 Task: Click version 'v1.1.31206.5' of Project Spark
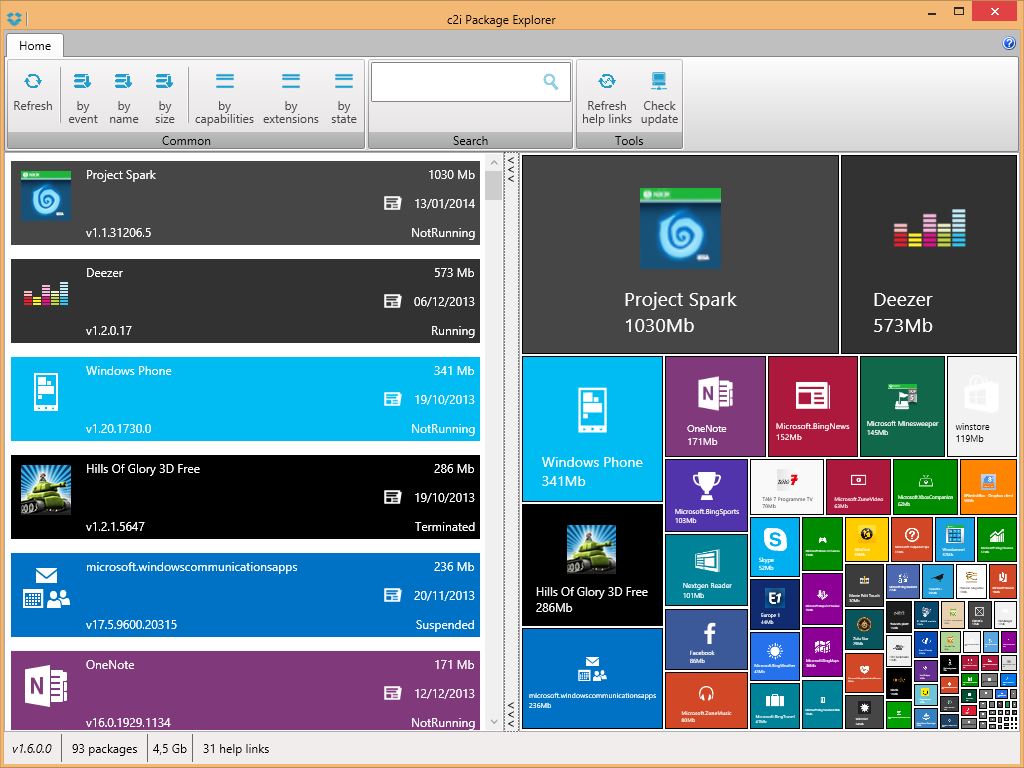pyautogui.click(x=118, y=233)
